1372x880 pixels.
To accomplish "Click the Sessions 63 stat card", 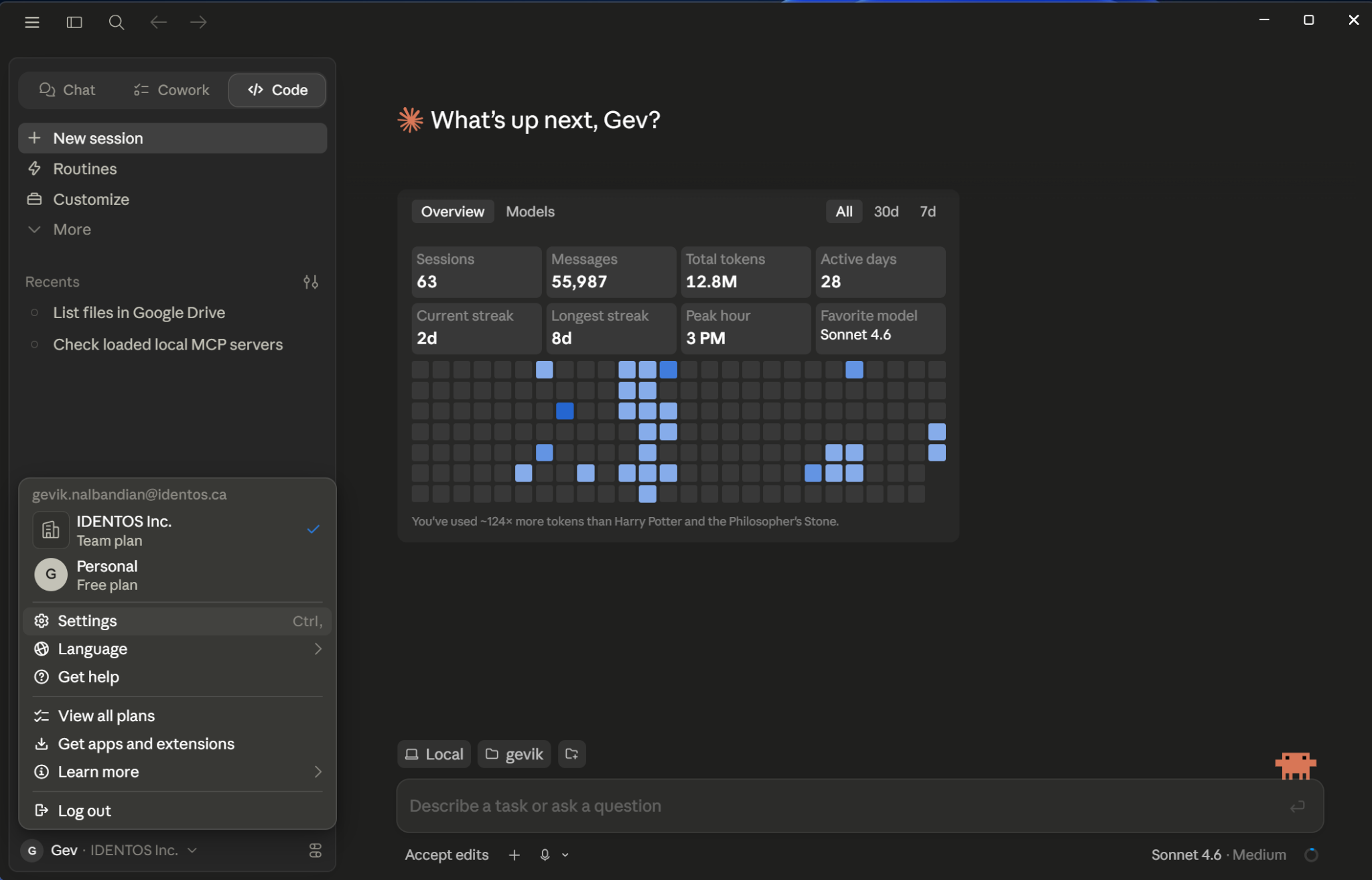I will click(476, 271).
